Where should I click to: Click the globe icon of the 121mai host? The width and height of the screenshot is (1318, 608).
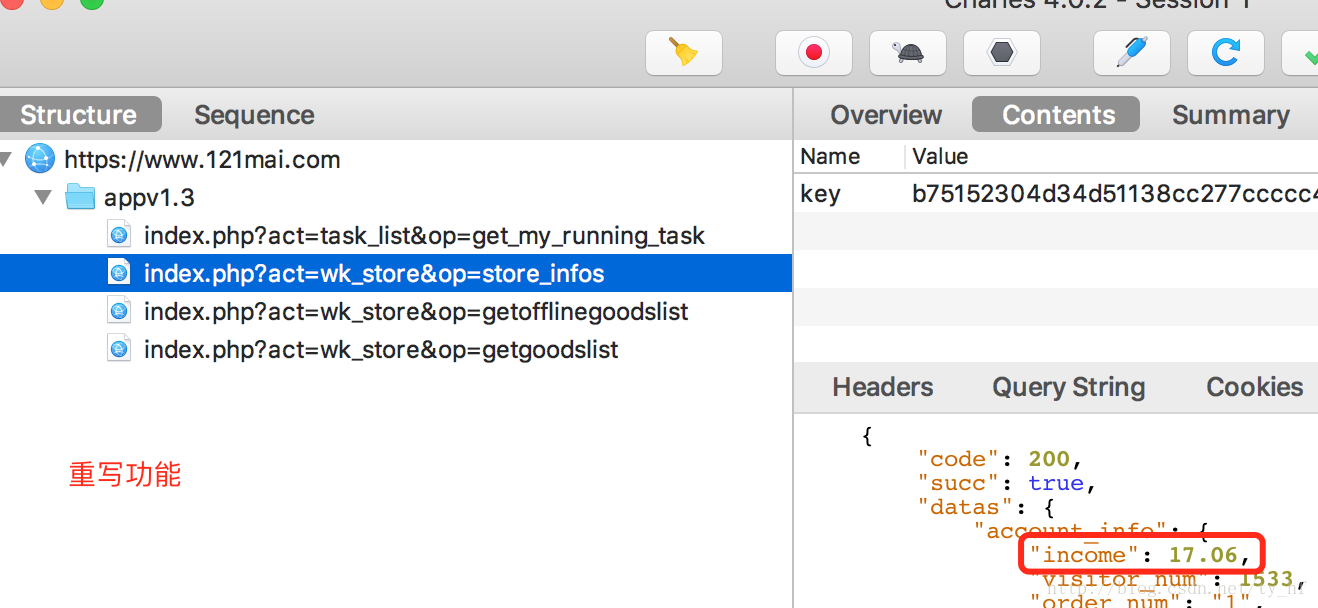point(40,159)
